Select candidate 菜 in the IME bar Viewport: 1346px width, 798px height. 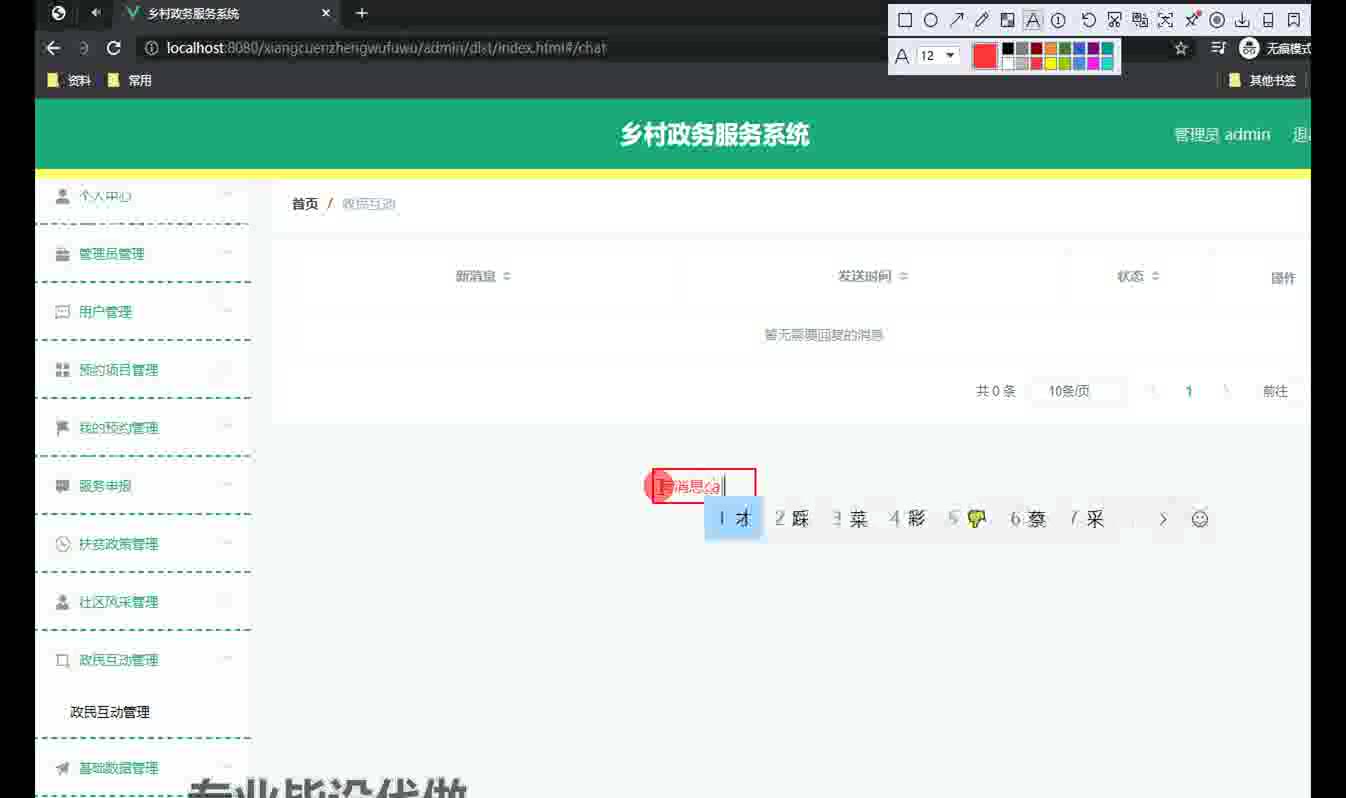coord(851,519)
